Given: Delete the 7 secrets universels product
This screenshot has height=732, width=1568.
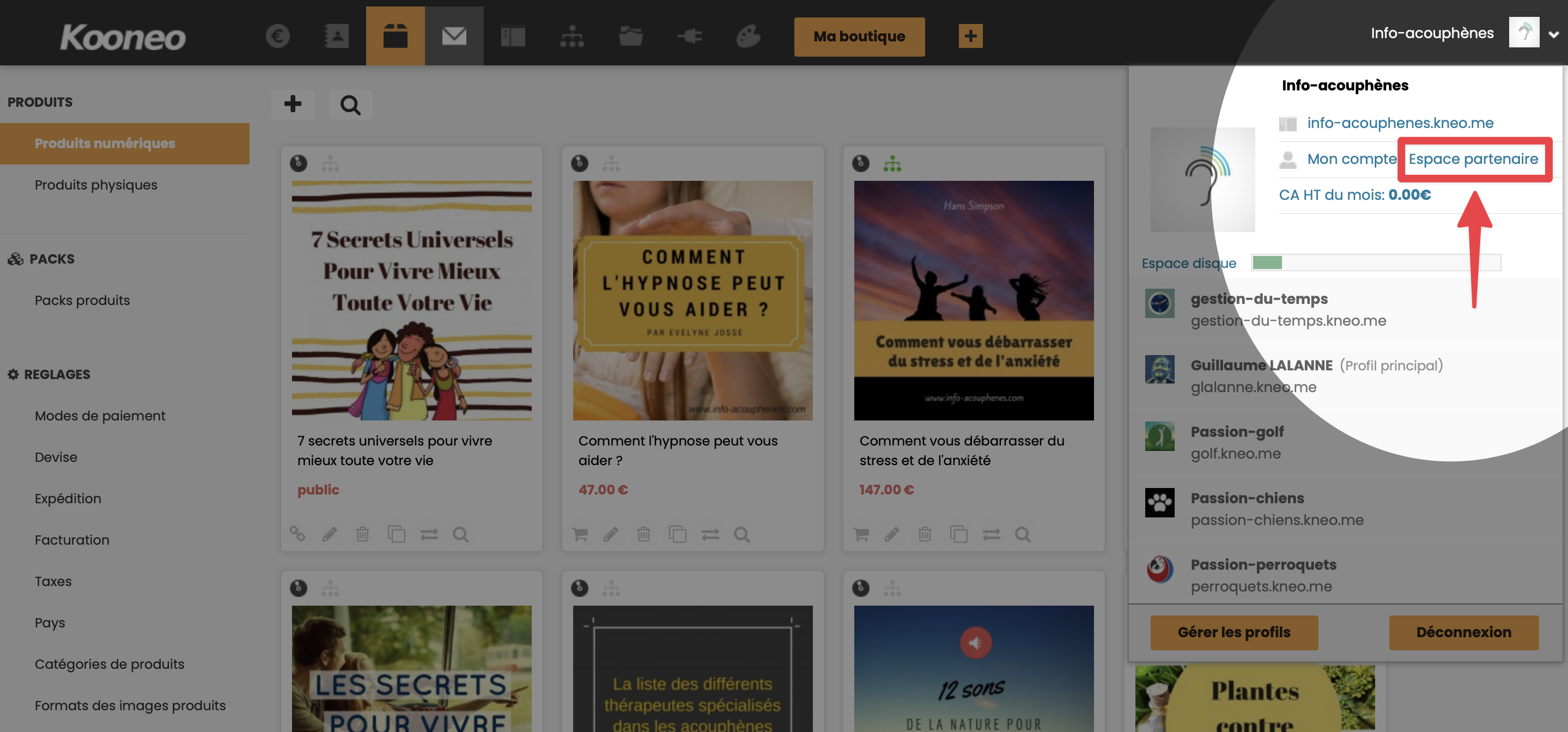Looking at the screenshot, I should 362,534.
